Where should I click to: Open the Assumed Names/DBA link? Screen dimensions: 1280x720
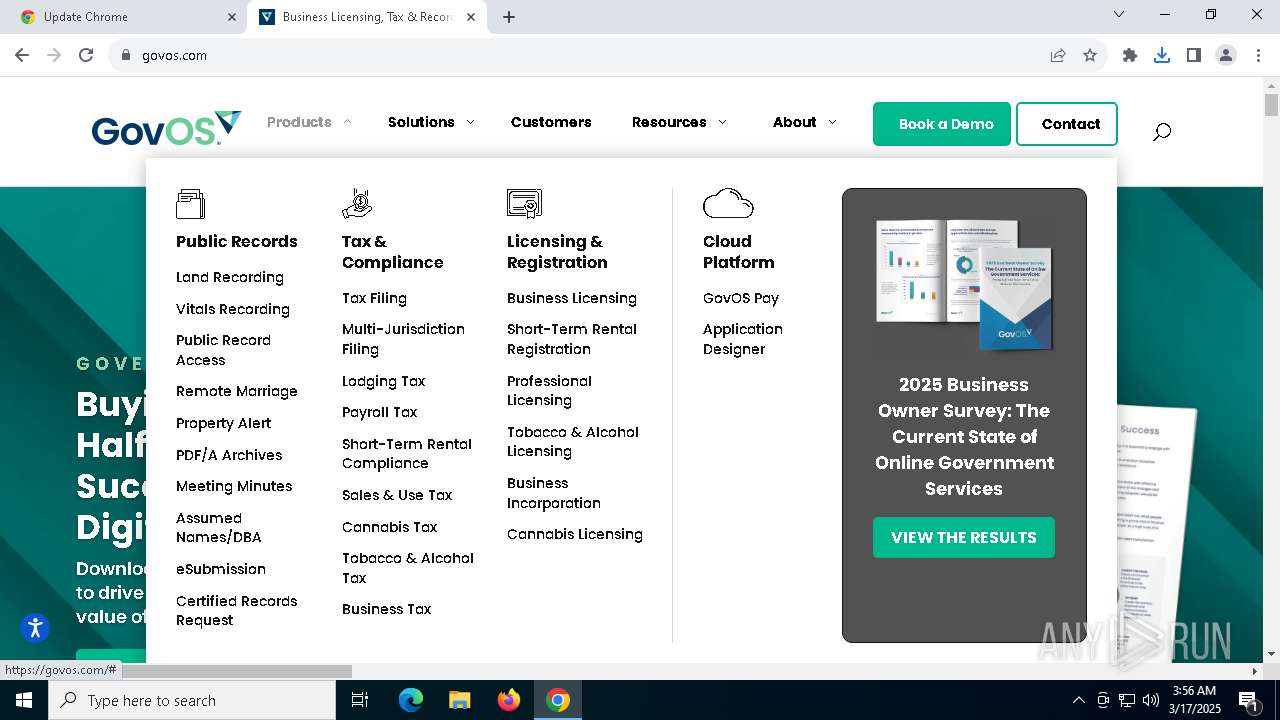218,528
